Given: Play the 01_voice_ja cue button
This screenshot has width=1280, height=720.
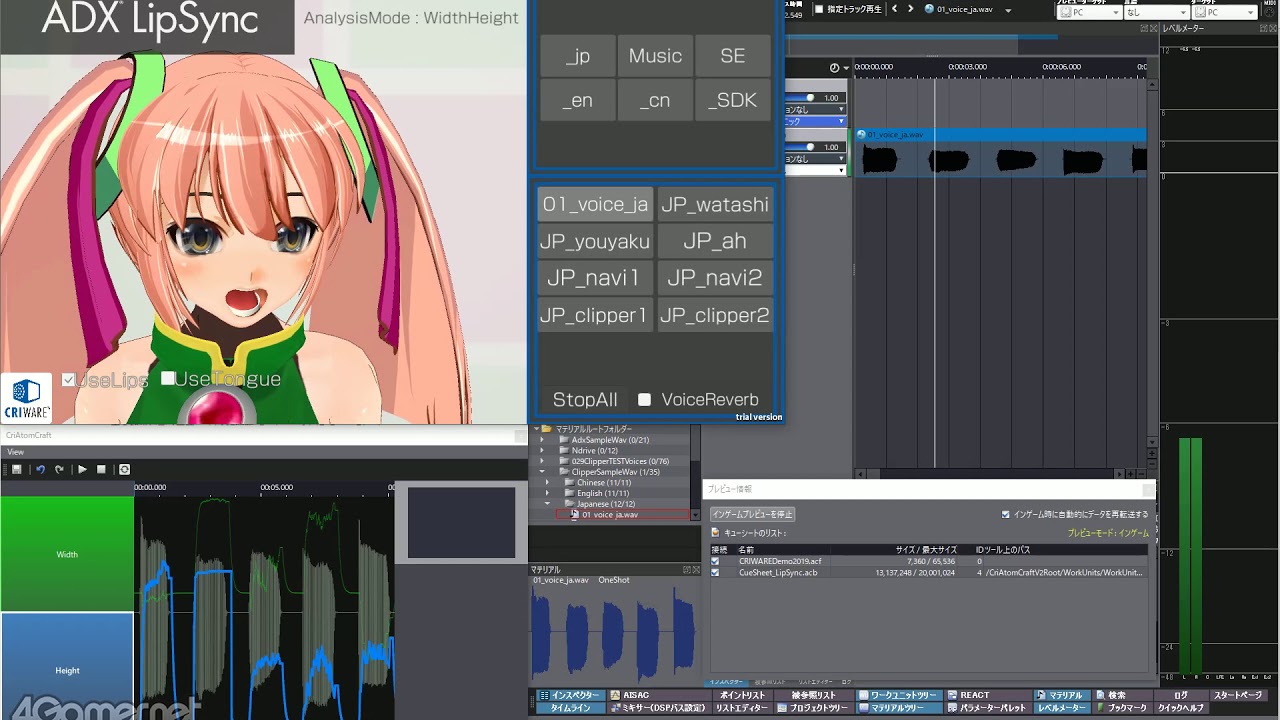Looking at the screenshot, I should coord(595,204).
